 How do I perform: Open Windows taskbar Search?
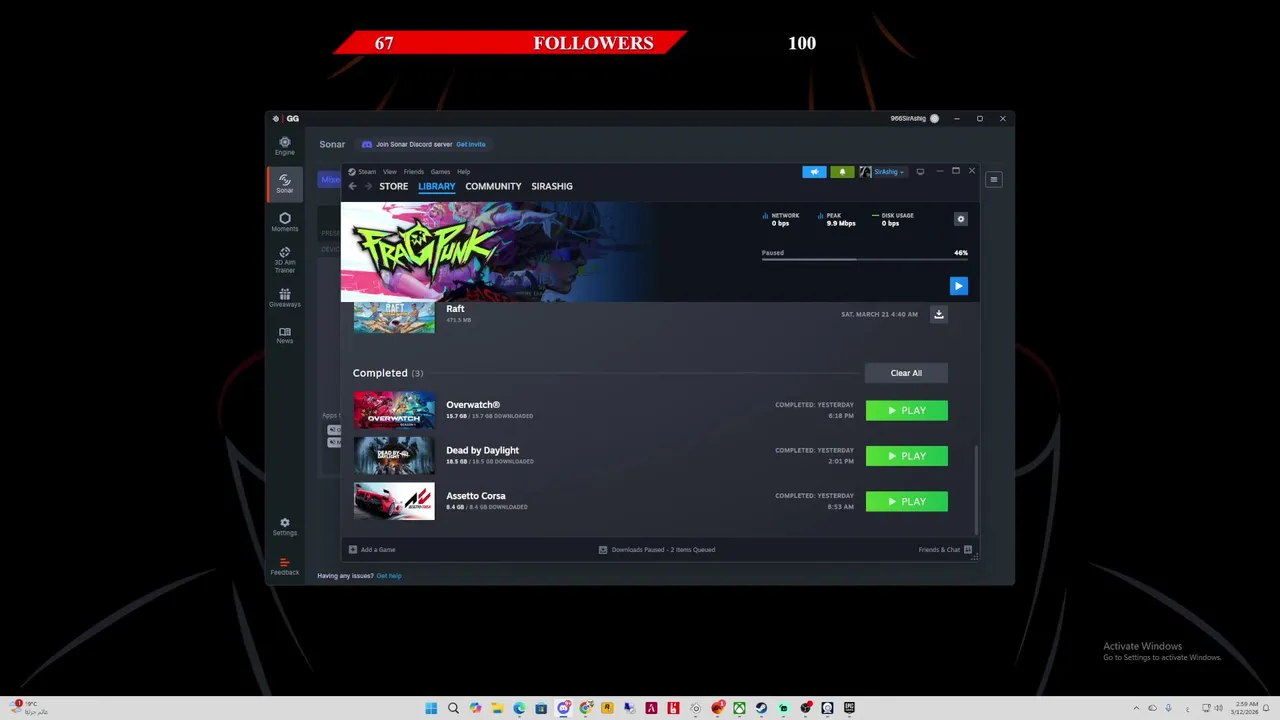pos(453,708)
